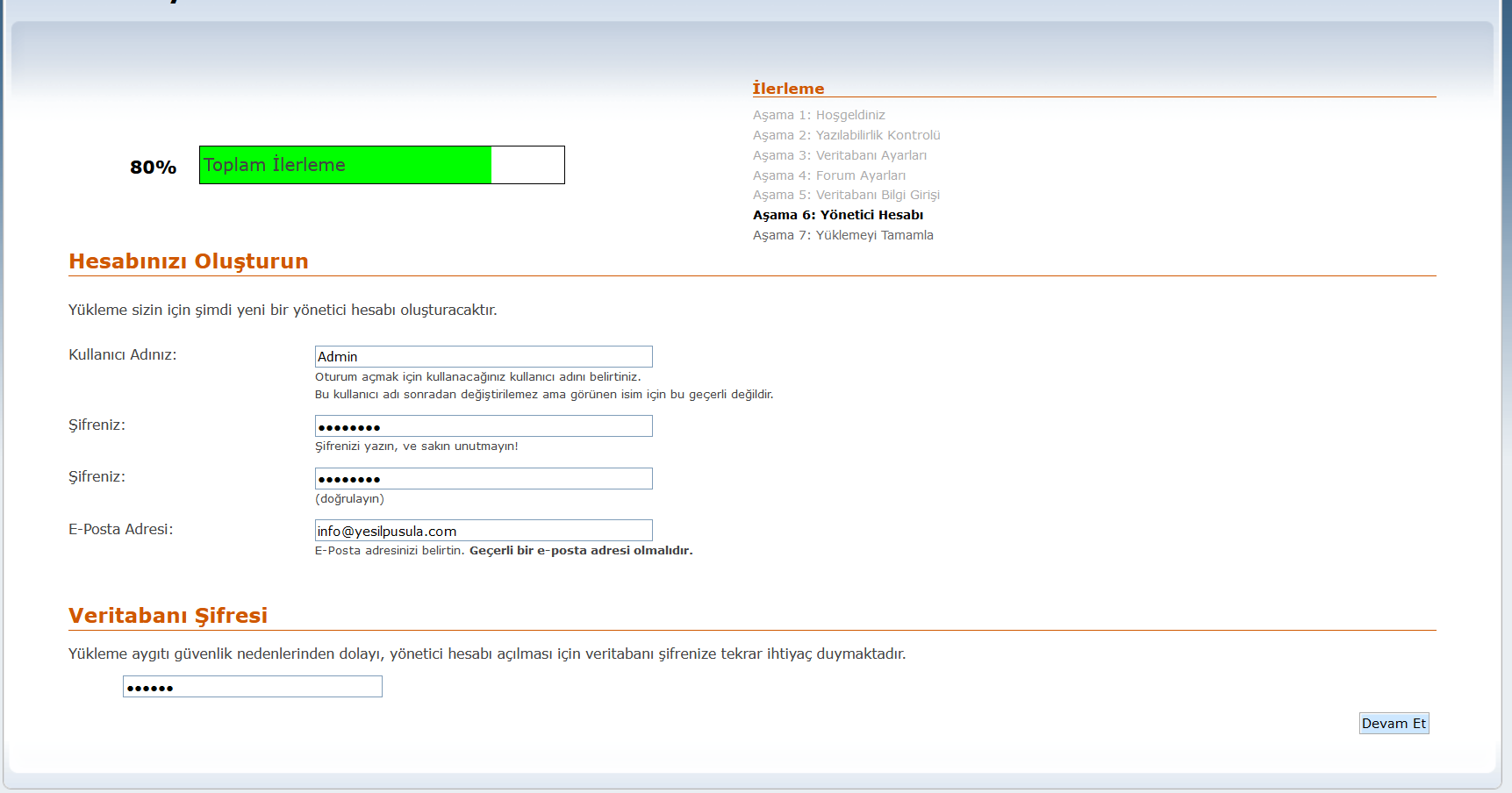Click the green filled portion of the progress bar
Image resolution: width=1512 pixels, height=793 pixels.
point(345,165)
